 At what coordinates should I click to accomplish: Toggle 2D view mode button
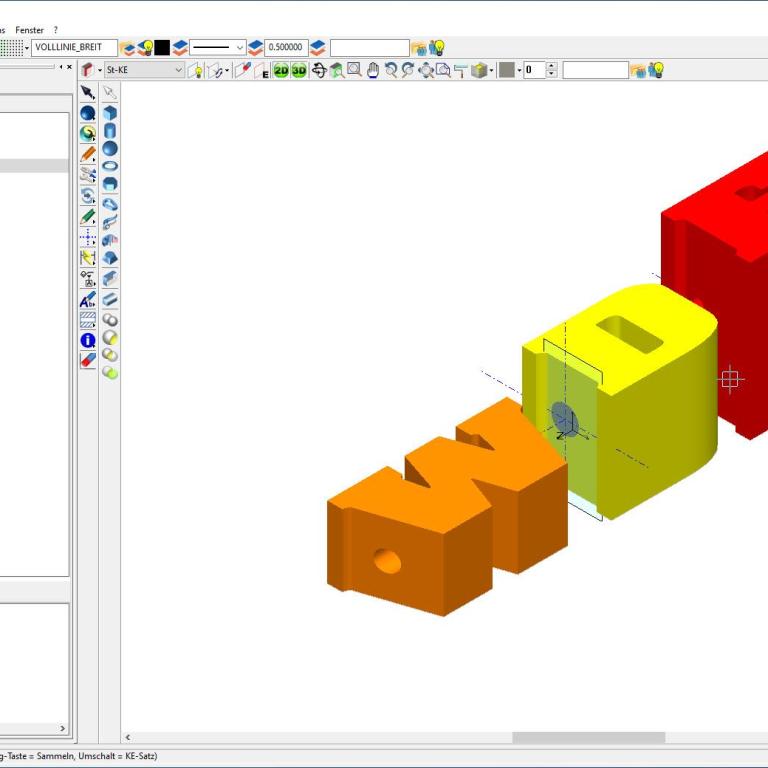tap(281, 70)
